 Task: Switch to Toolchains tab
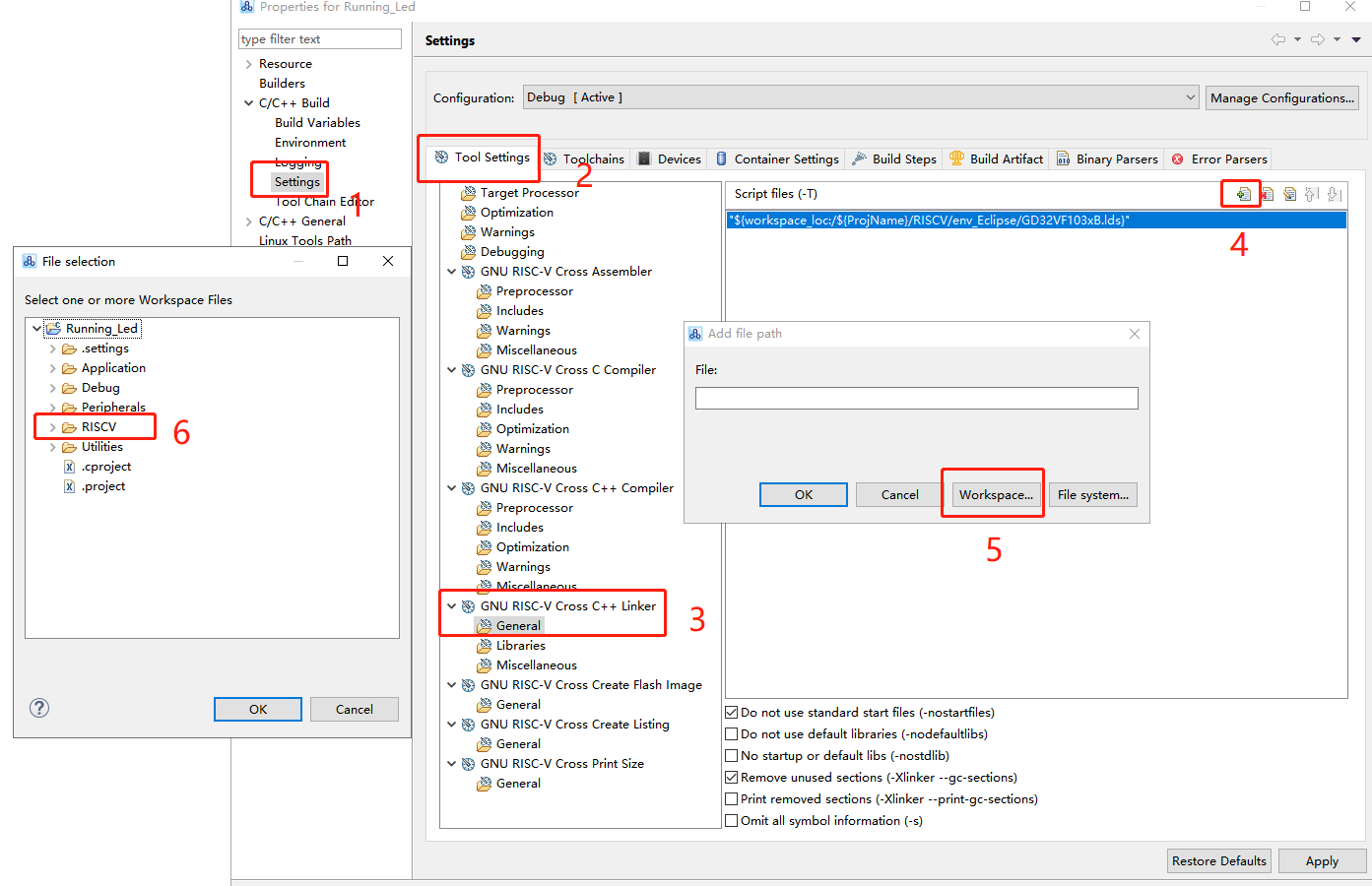584,158
